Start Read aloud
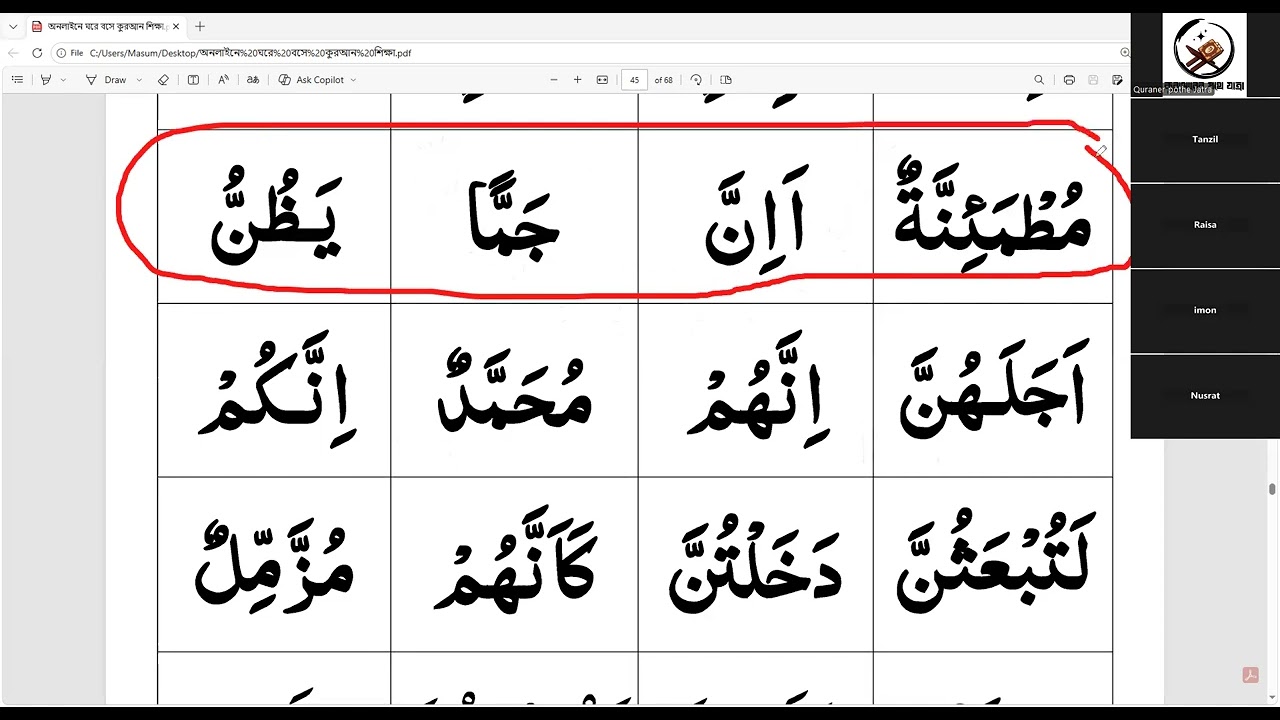 point(223,80)
